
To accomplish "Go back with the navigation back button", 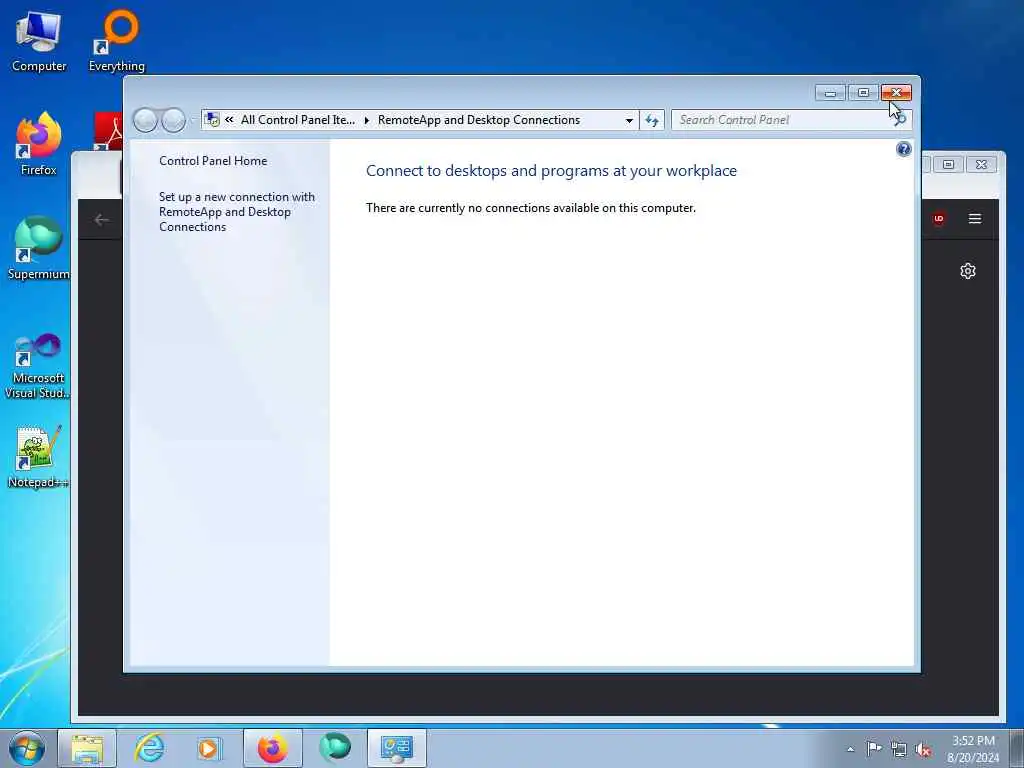I will 145,120.
